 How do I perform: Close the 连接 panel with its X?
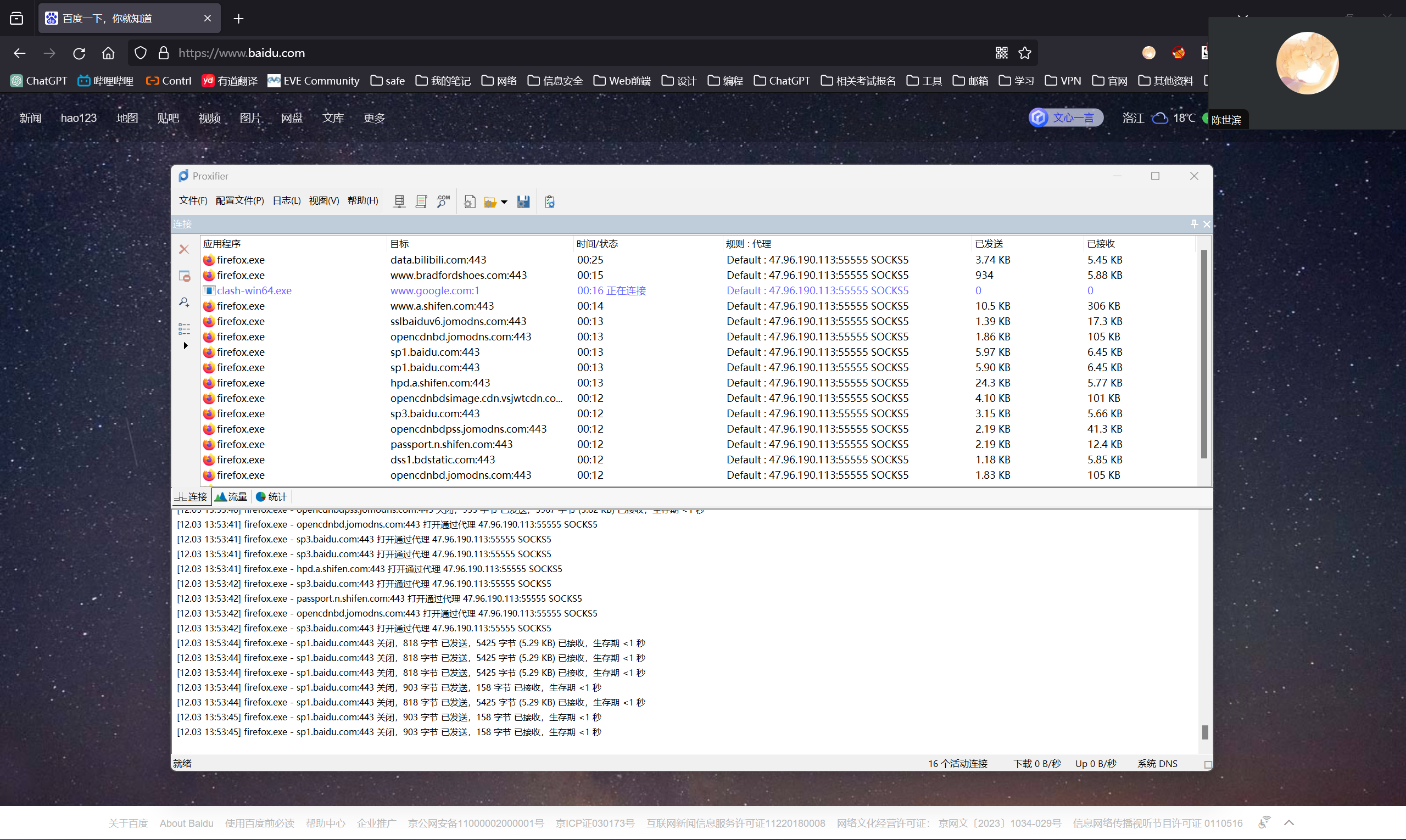pyautogui.click(x=1207, y=224)
